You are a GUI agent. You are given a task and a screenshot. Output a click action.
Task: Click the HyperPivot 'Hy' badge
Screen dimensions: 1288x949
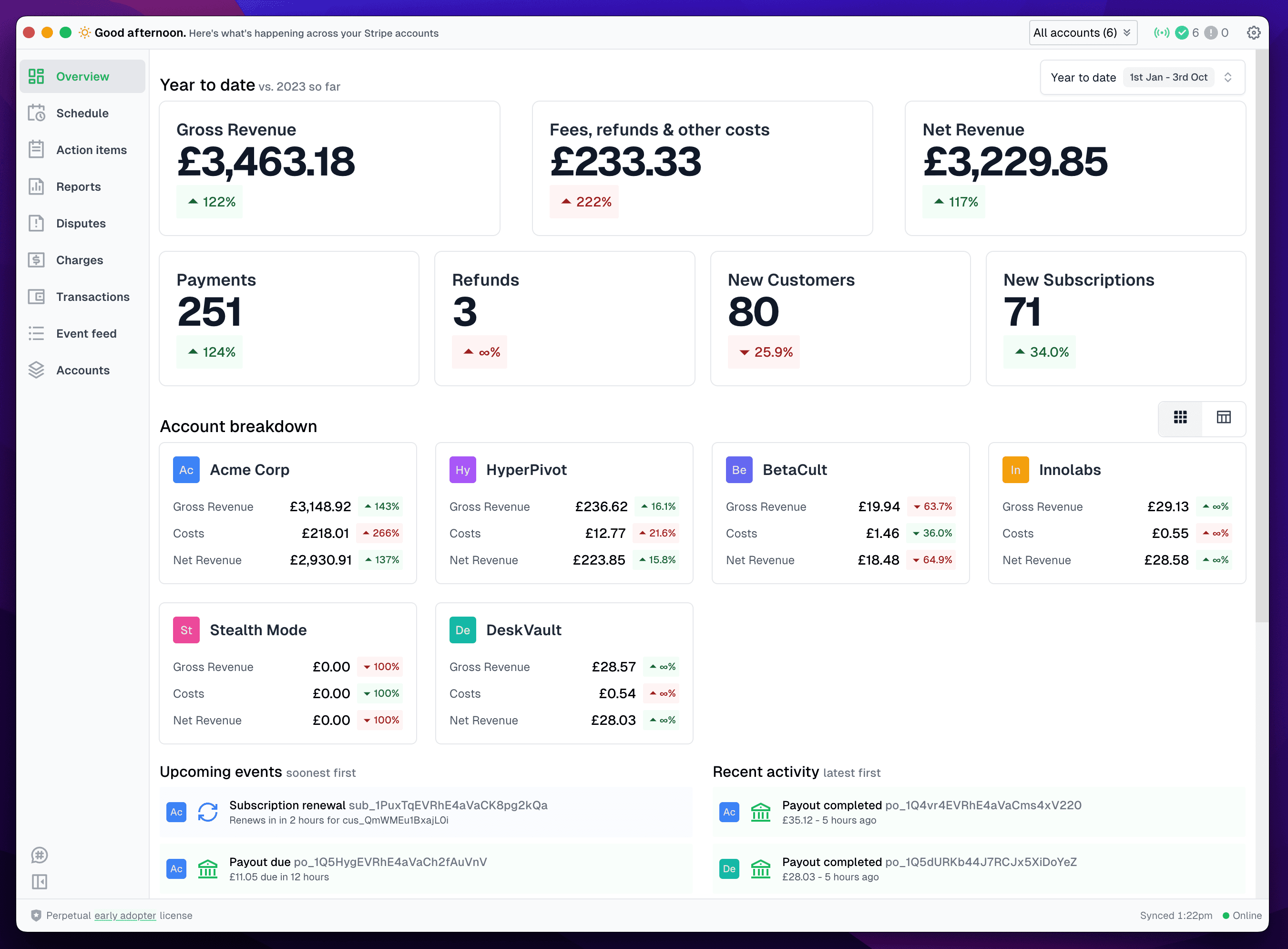tap(463, 470)
